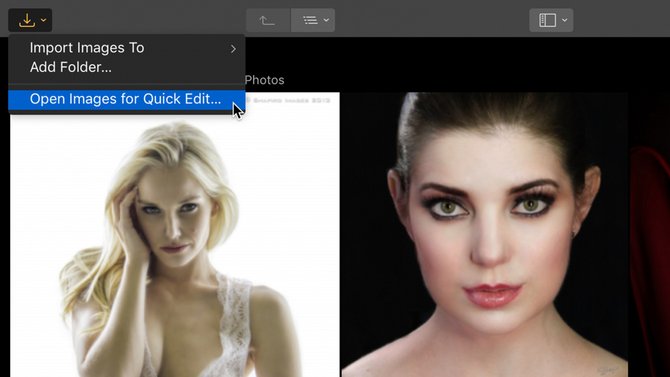Choose Open Images for Quick Edit...
Image resolution: width=670 pixels, height=377 pixels.
[x=126, y=99]
